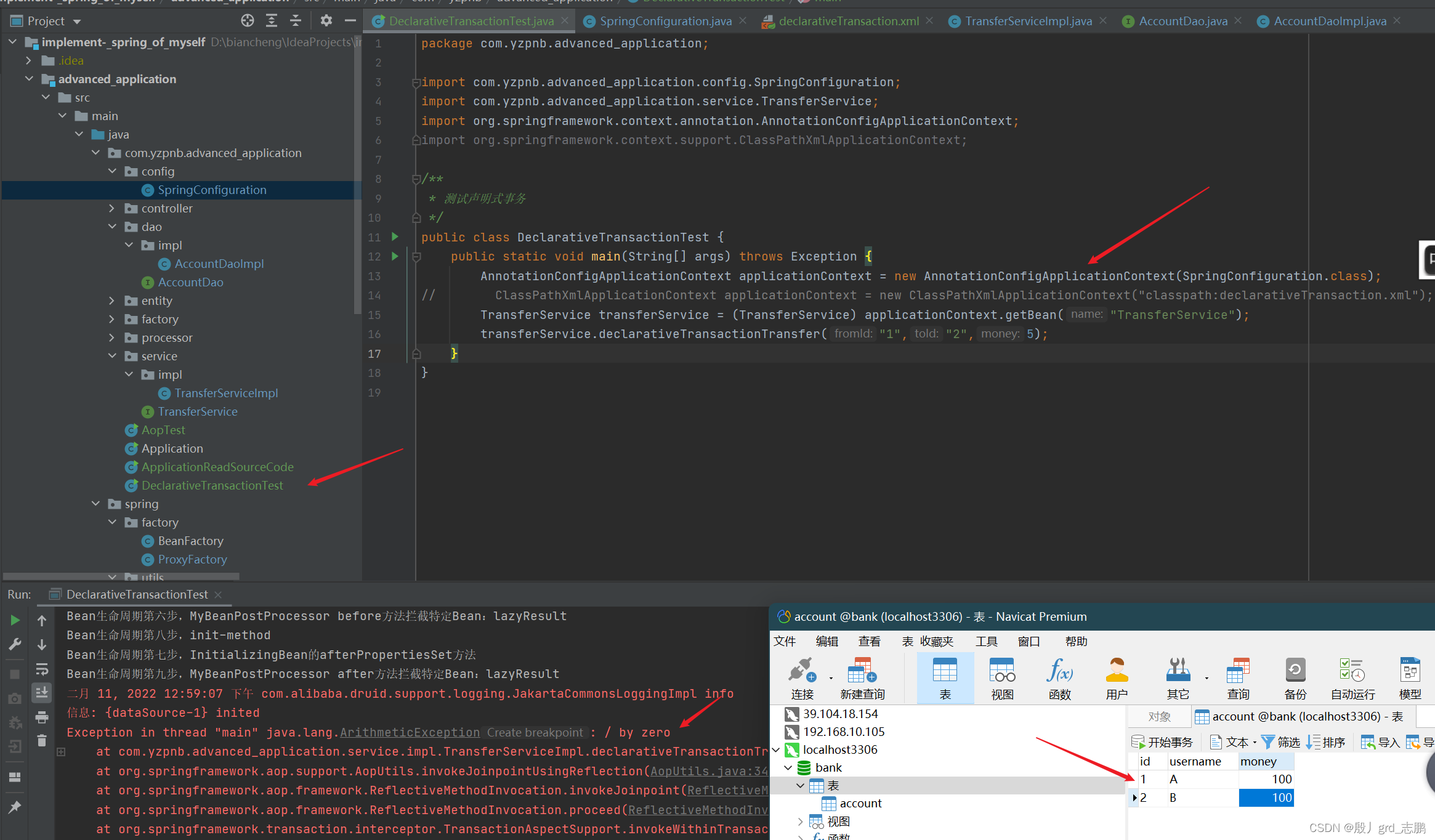1435x840 pixels.
Task: Click the locate/select opened file target icon
Action: coord(247,21)
